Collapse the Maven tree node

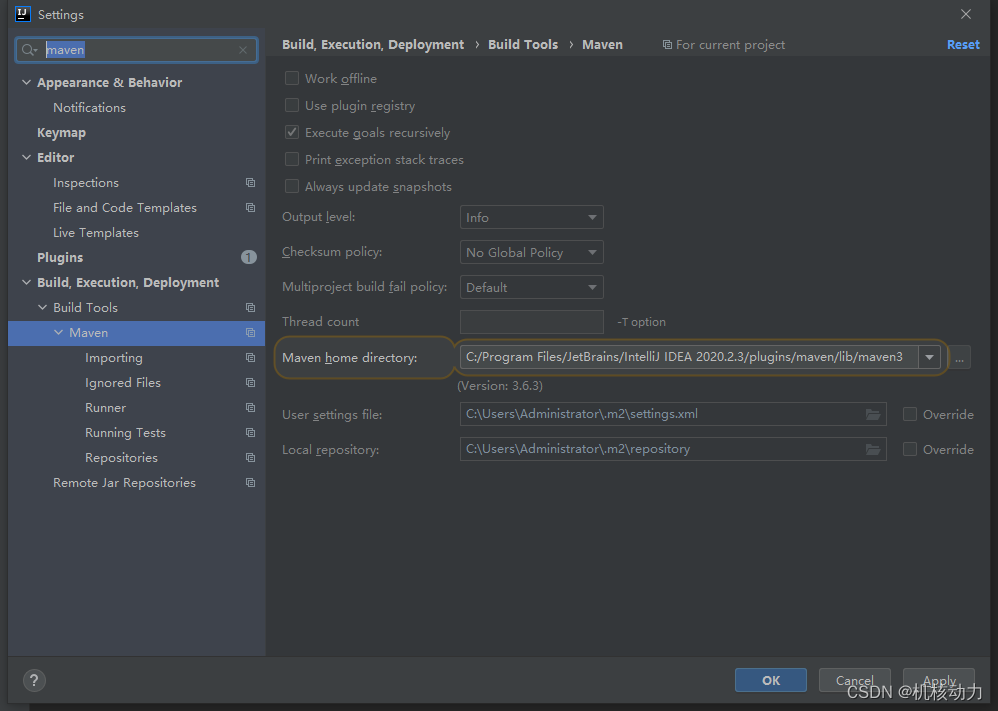click(59, 332)
